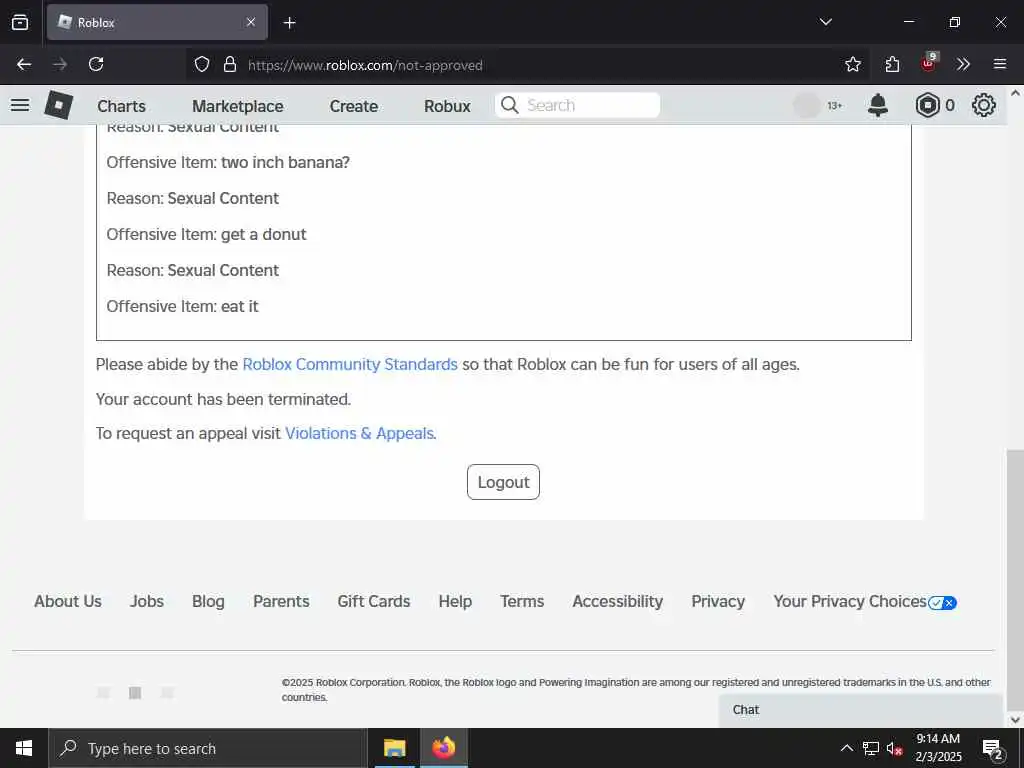Image resolution: width=1024 pixels, height=768 pixels.
Task: Open the Help footer link
Action: [x=455, y=601]
